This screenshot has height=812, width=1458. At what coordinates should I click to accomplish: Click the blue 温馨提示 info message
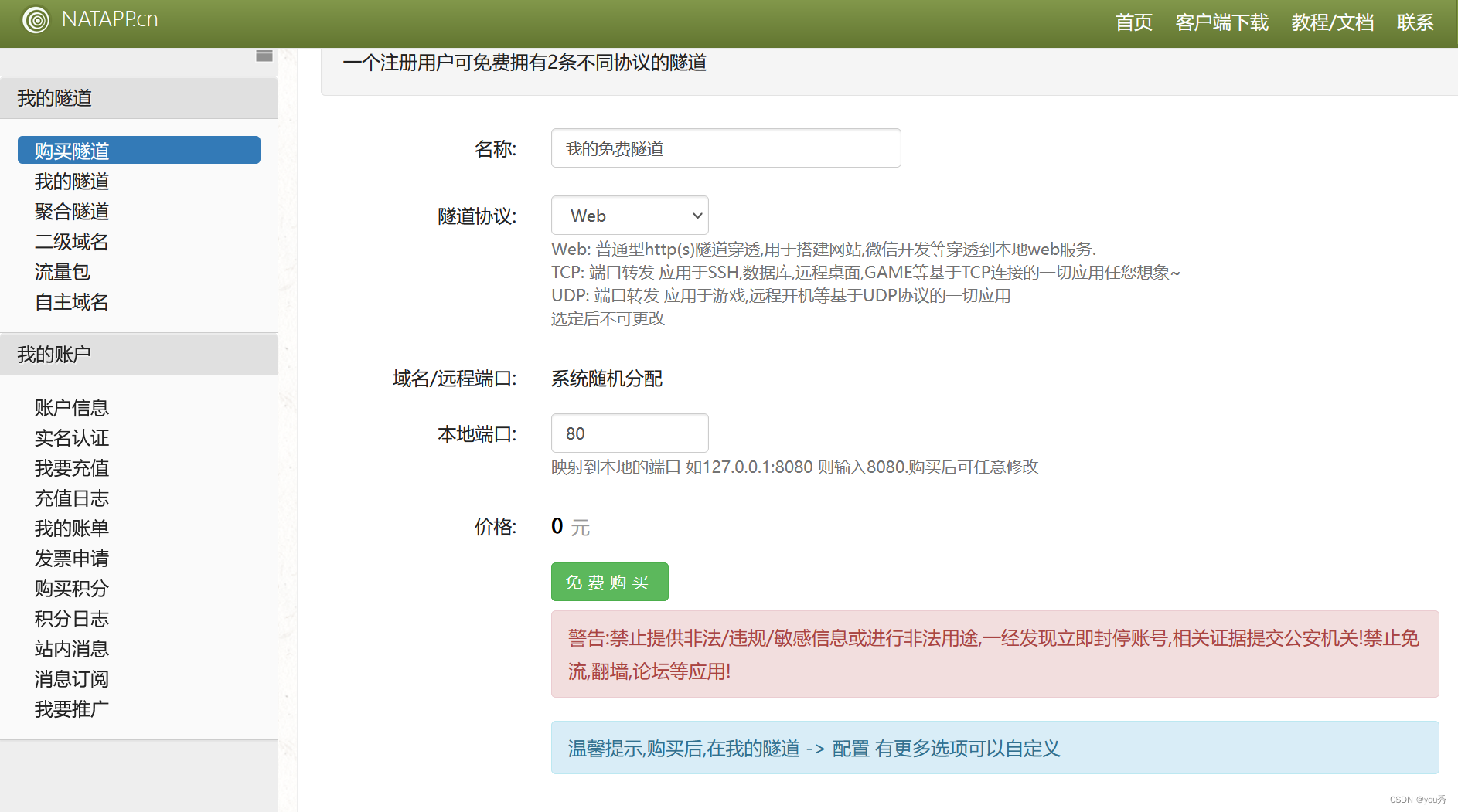click(995, 748)
